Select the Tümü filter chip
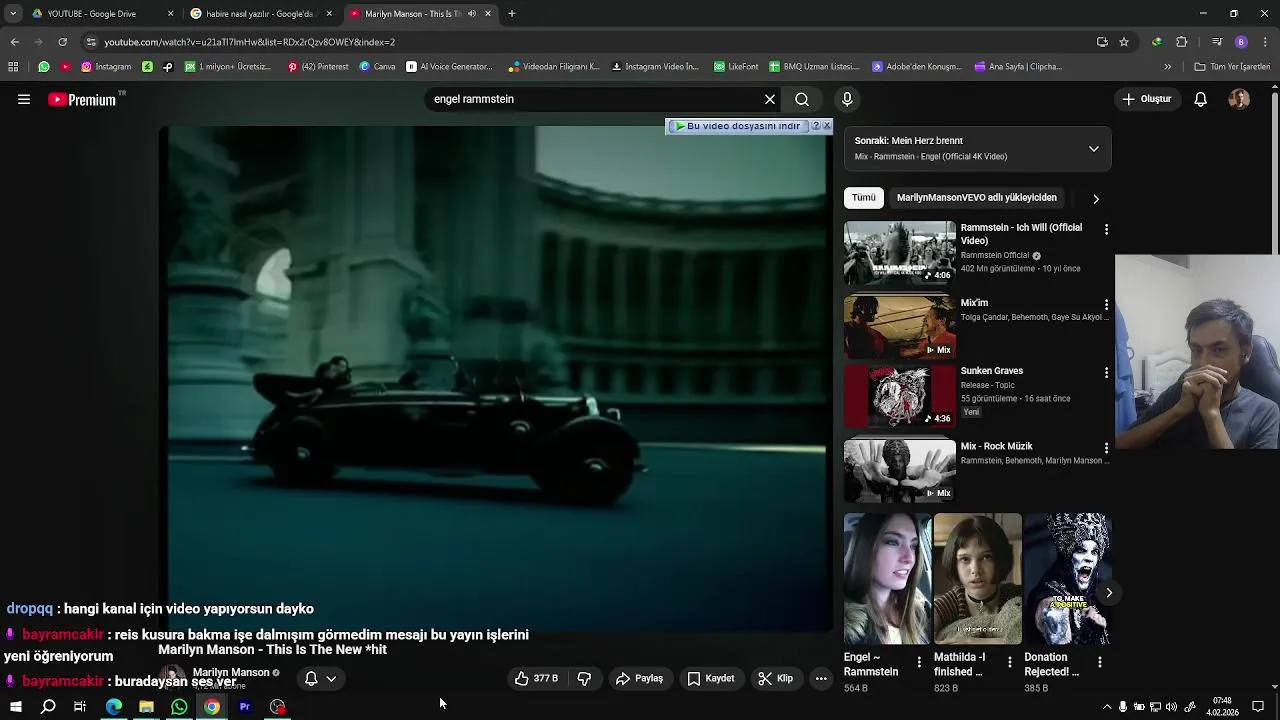The width and height of the screenshot is (1280, 720). (864, 198)
